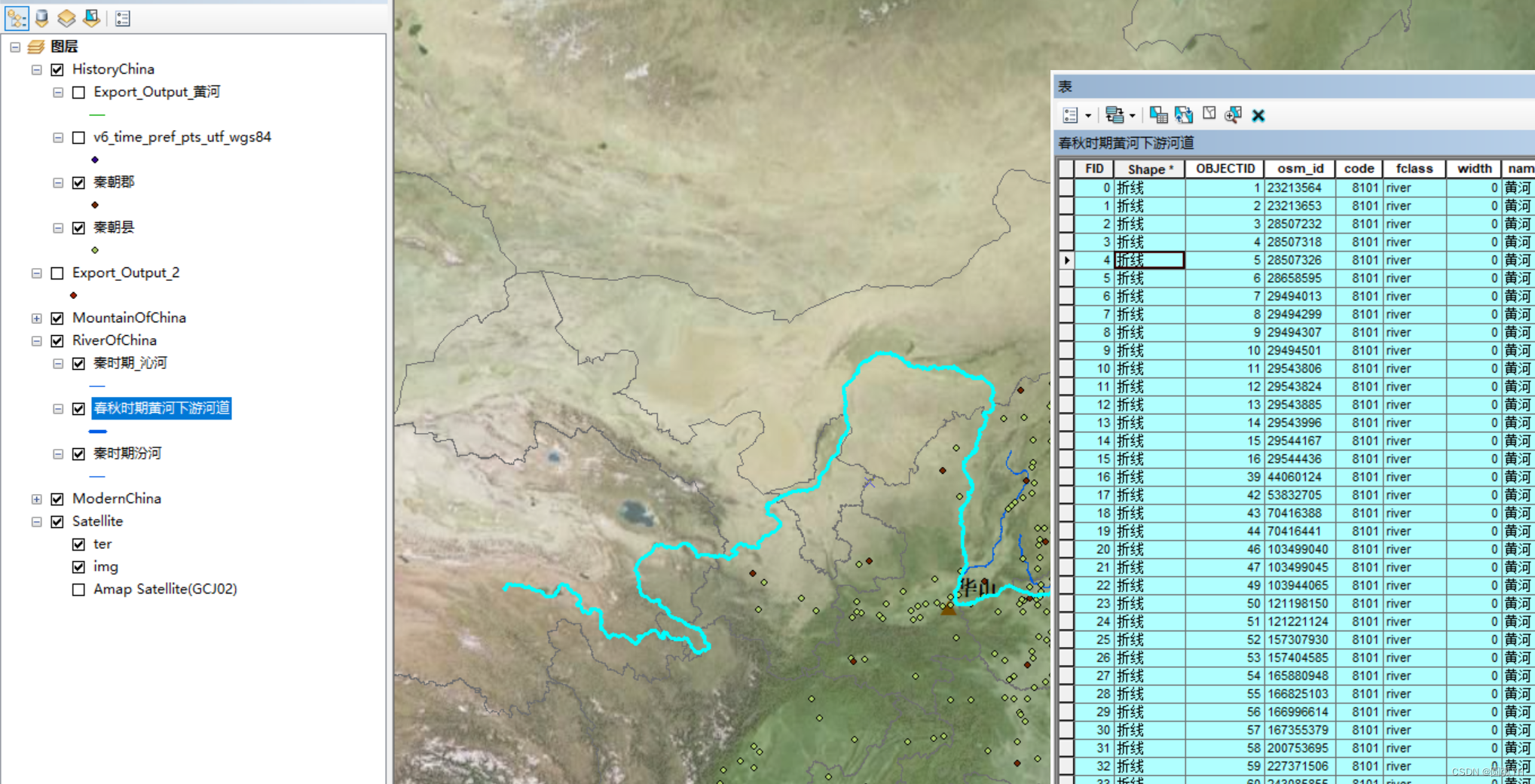Enable Export_Output_黃河 layer checkbox

[78, 93]
